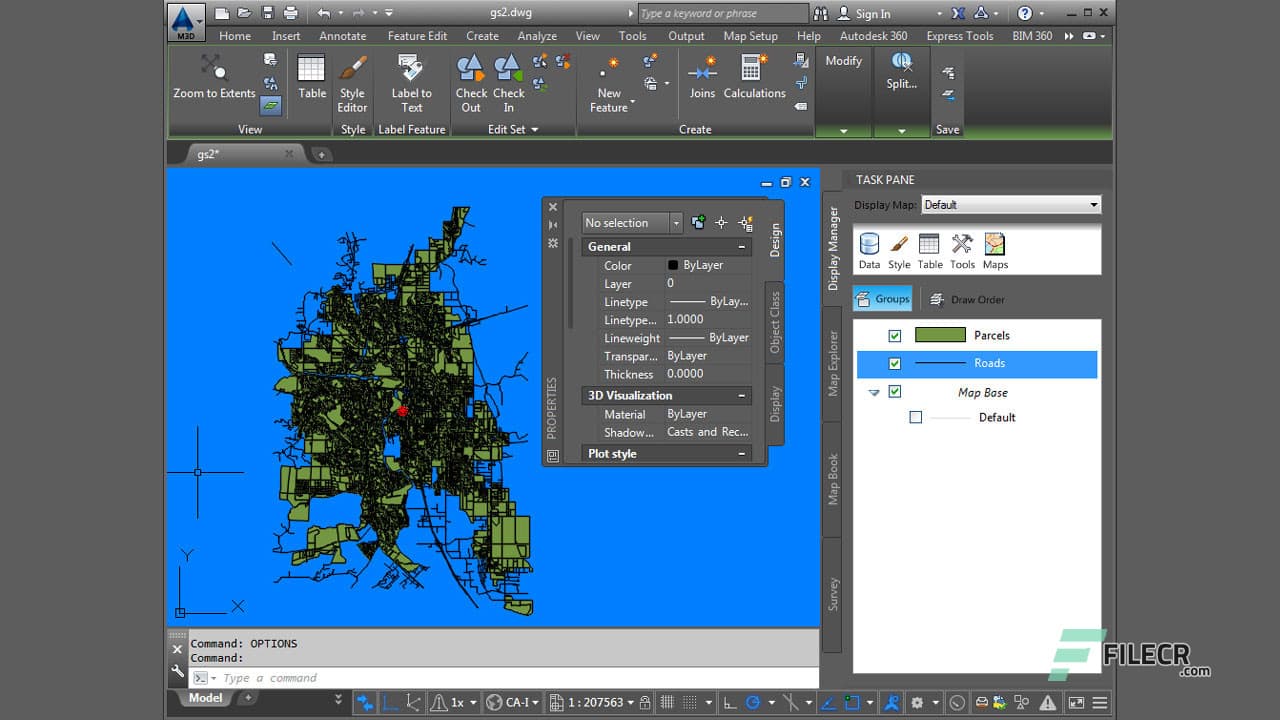Toggle visibility of the Parcels layer

[x=895, y=335]
